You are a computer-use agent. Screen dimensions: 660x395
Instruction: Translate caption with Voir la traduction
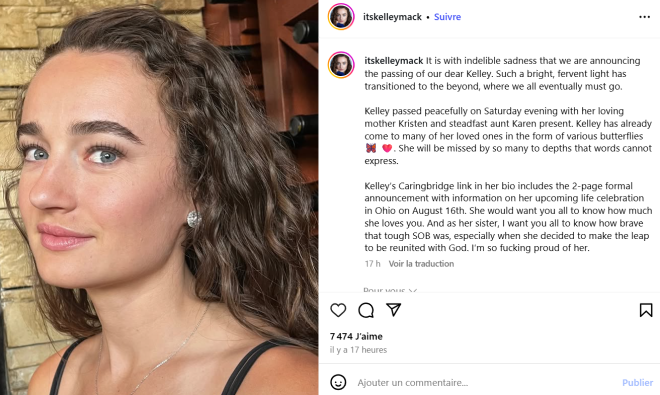pyautogui.click(x=421, y=264)
